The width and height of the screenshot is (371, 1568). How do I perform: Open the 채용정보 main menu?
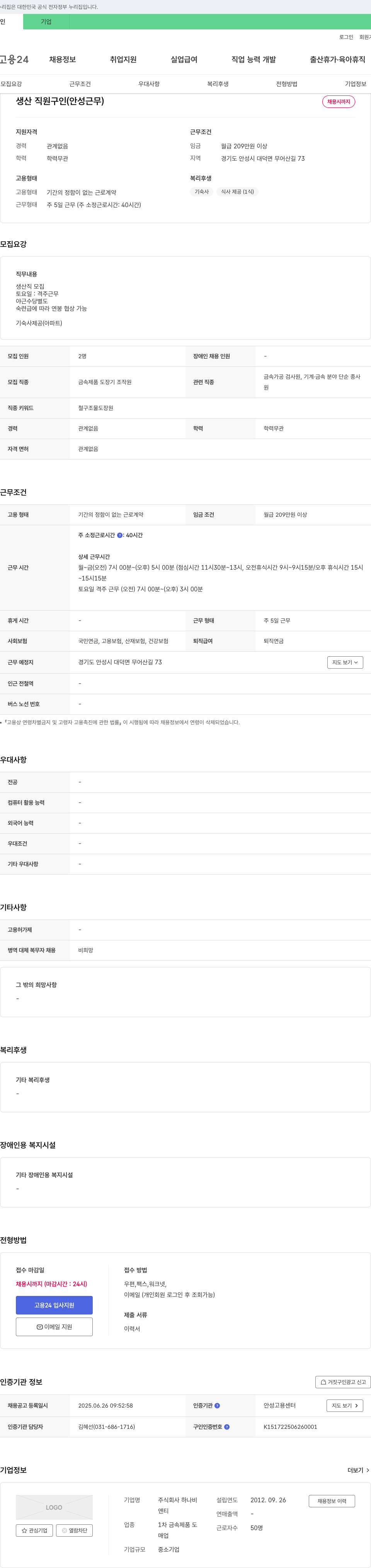click(63, 60)
